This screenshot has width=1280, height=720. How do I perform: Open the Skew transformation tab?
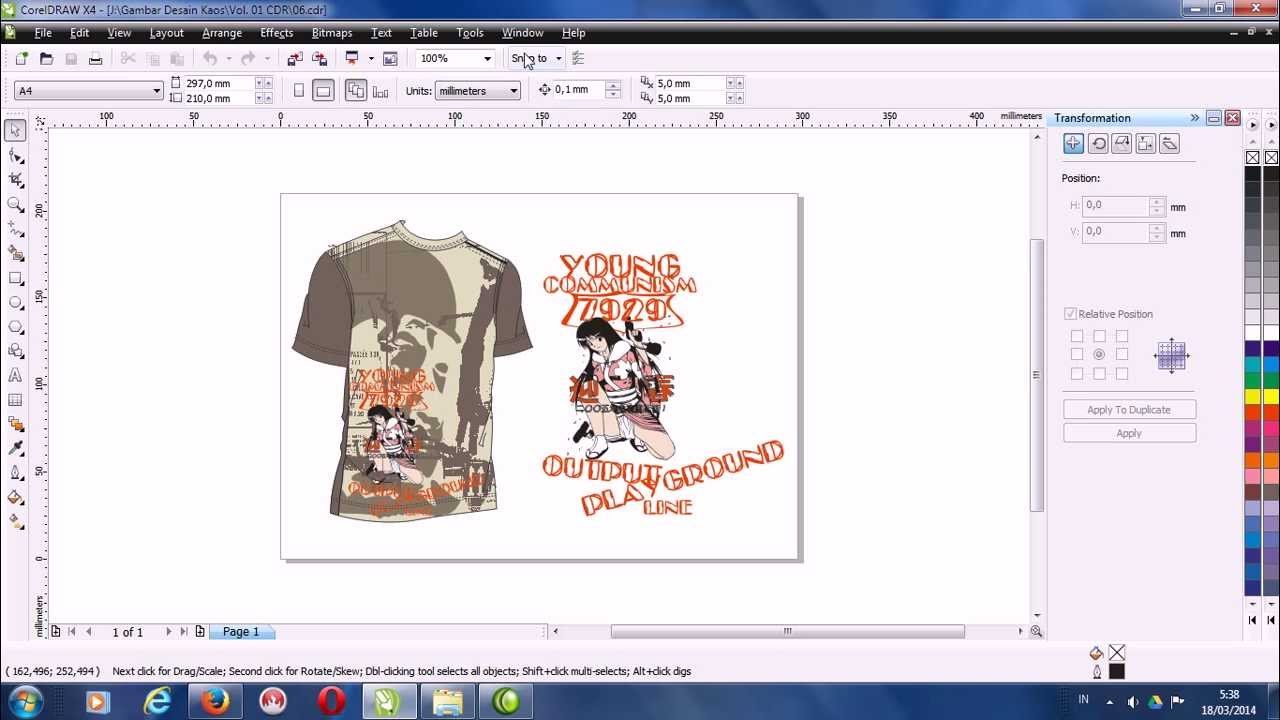pos(1170,144)
